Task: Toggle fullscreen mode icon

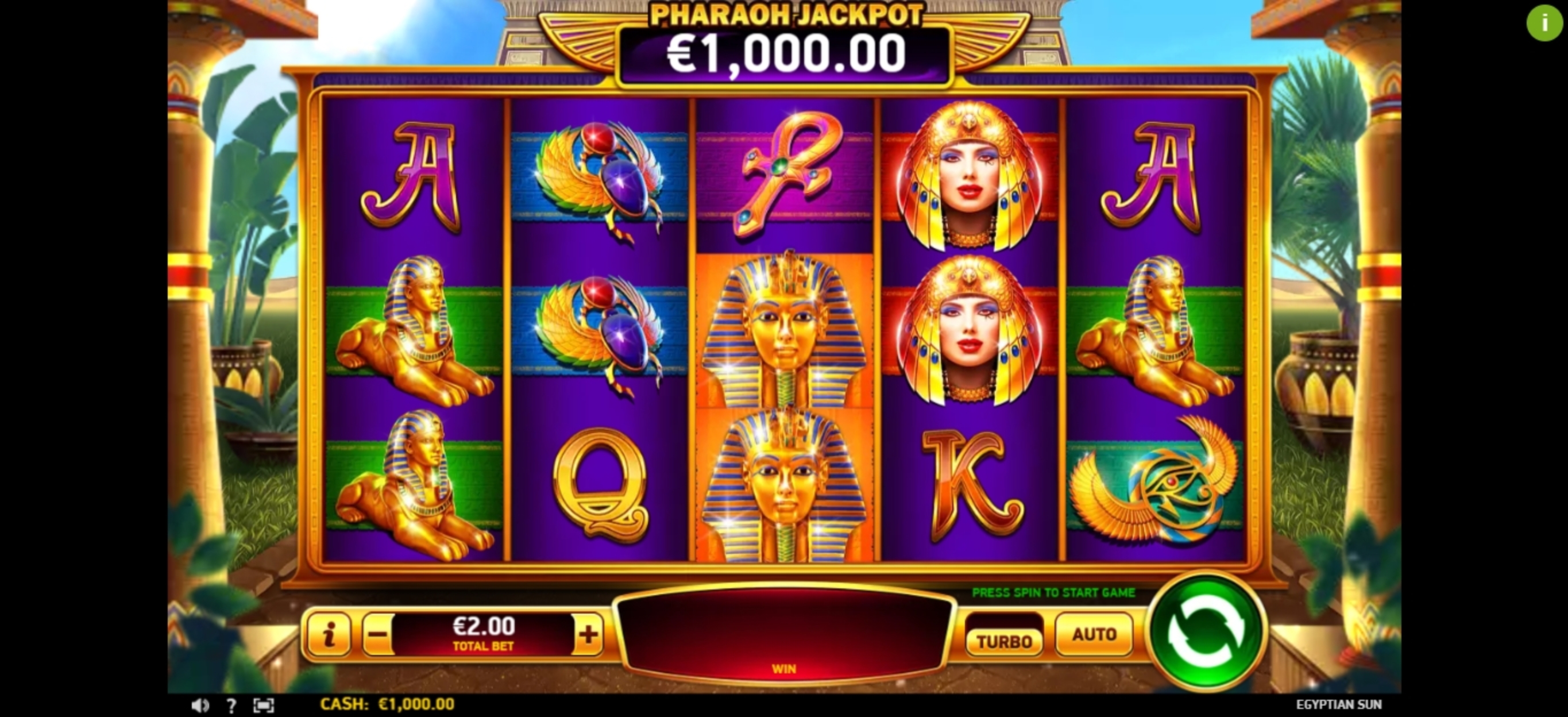Action: point(264,706)
